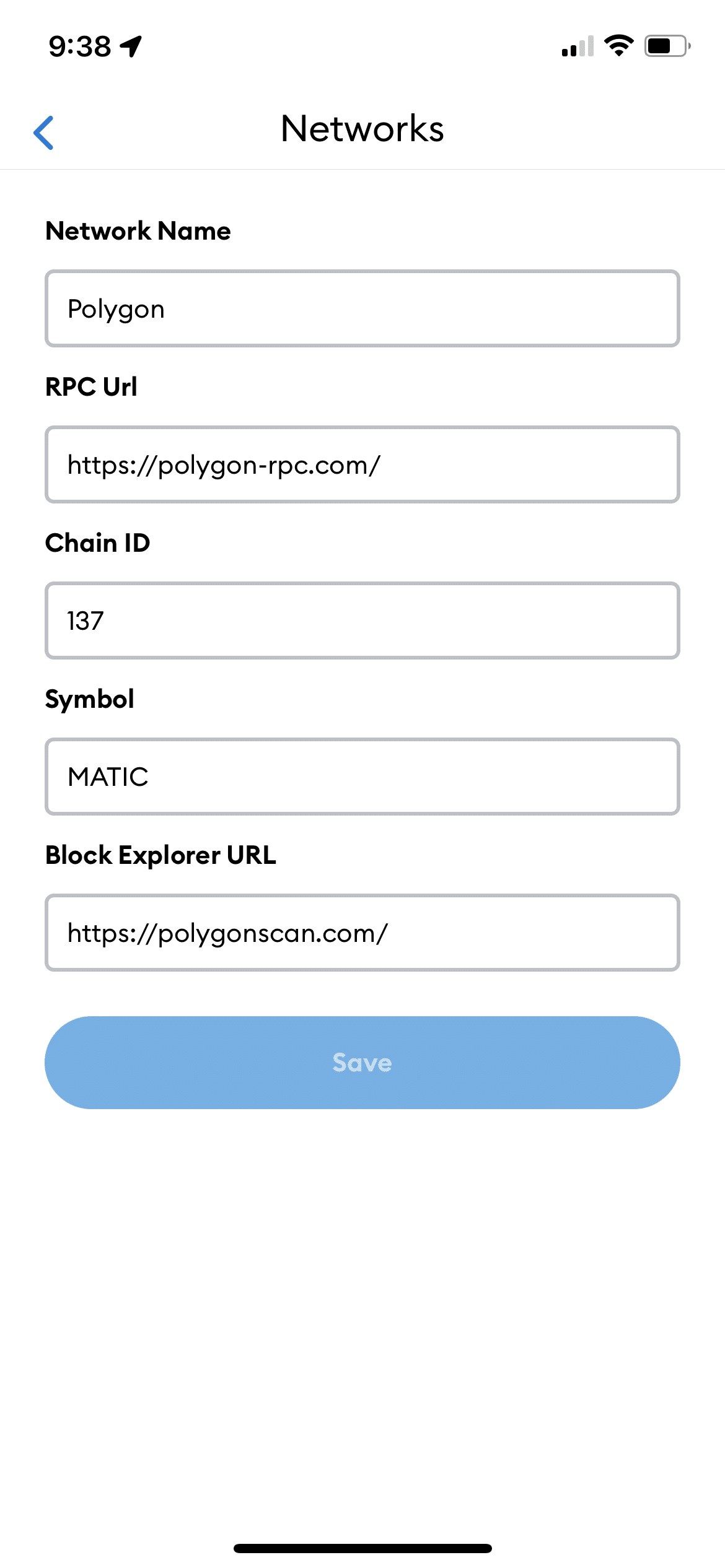
Task: Click the Block Explorer URL input field
Action: (x=362, y=933)
